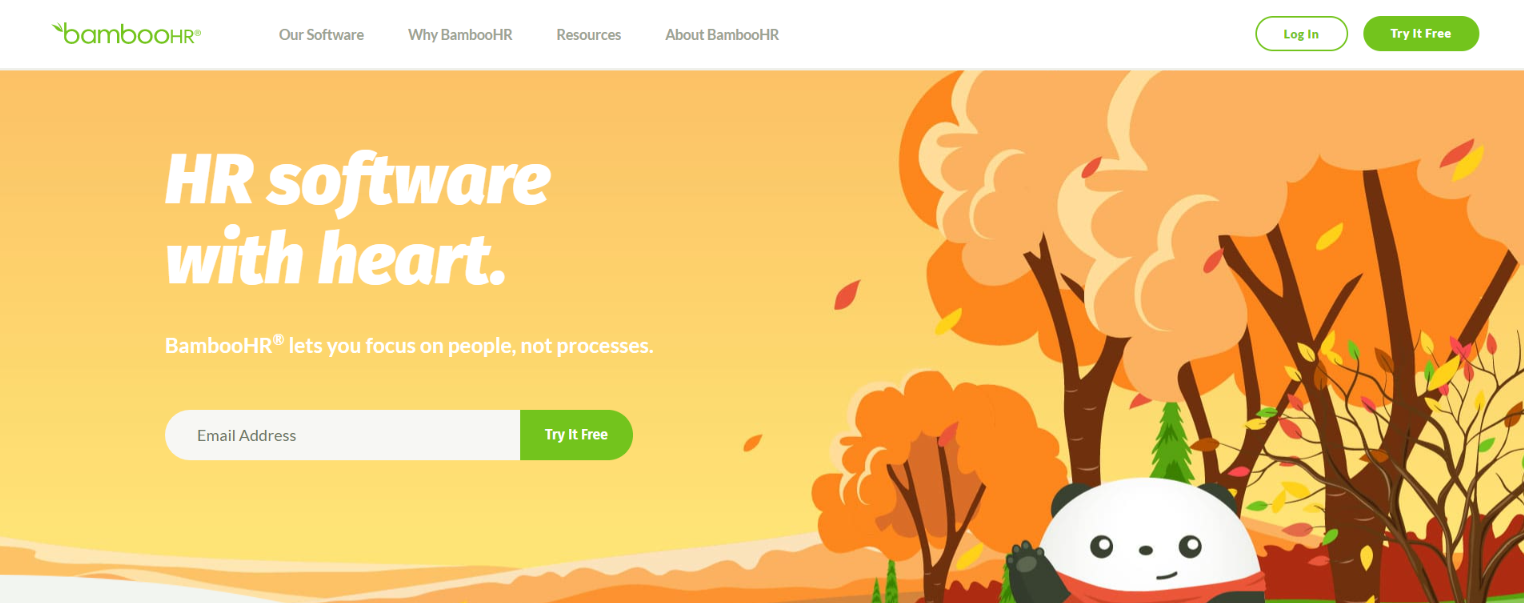Click the registered trademark symbol after BambooHR tagline

[279, 339]
